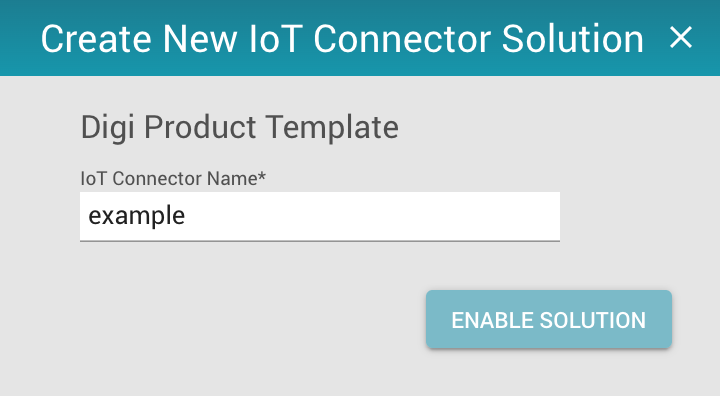Focus the IoT Connector Name input field

tap(320, 216)
